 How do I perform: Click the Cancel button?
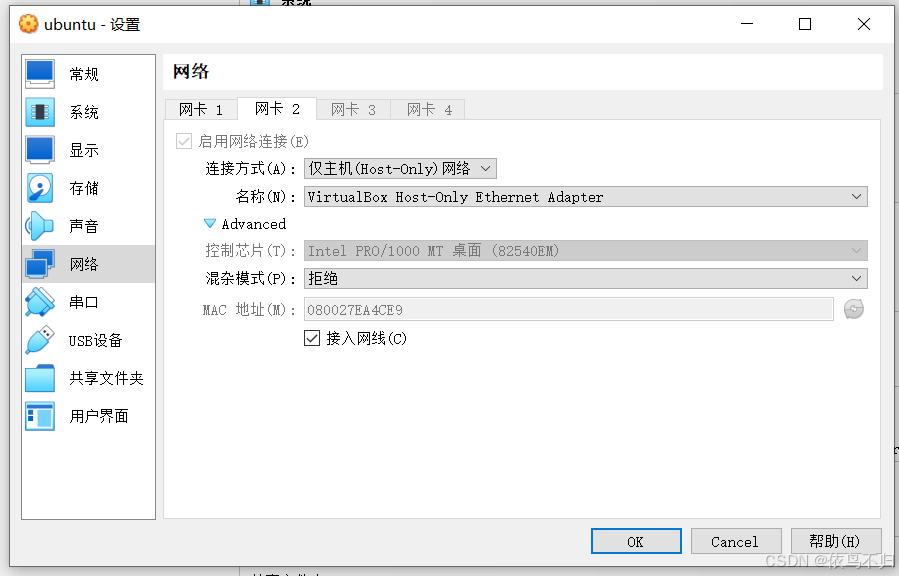point(736,541)
